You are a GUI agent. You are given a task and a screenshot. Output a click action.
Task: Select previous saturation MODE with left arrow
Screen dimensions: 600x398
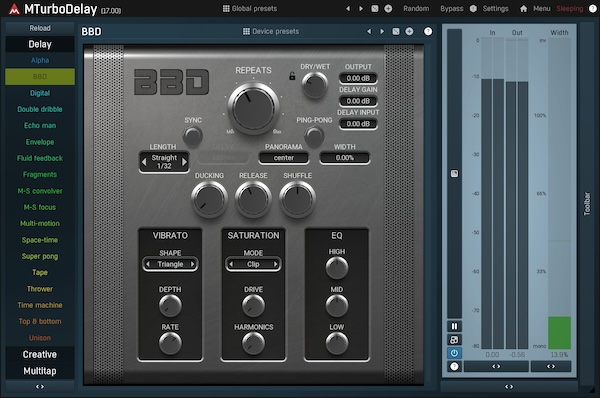231,264
